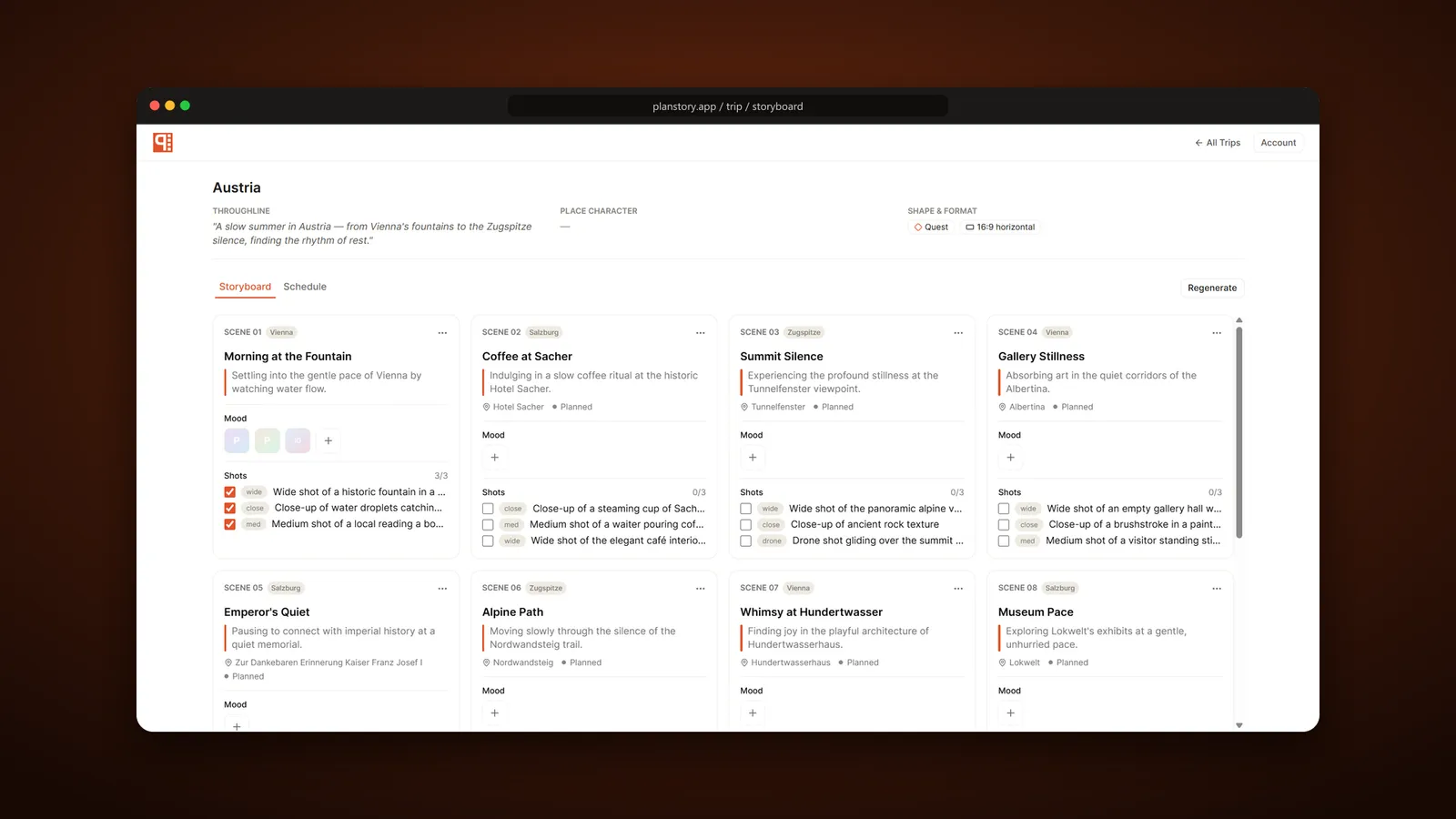Screen dimensions: 1456x819
Task: Open the Scene 04 more options menu
Action: 1217,333
